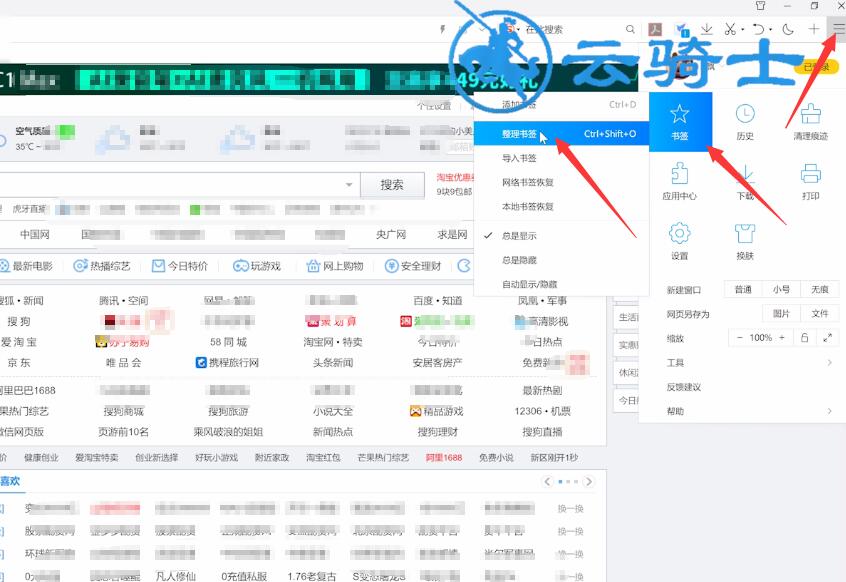Screen dimensions: 846x582
Task: Open the 58同城 link
Action: tap(228, 342)
